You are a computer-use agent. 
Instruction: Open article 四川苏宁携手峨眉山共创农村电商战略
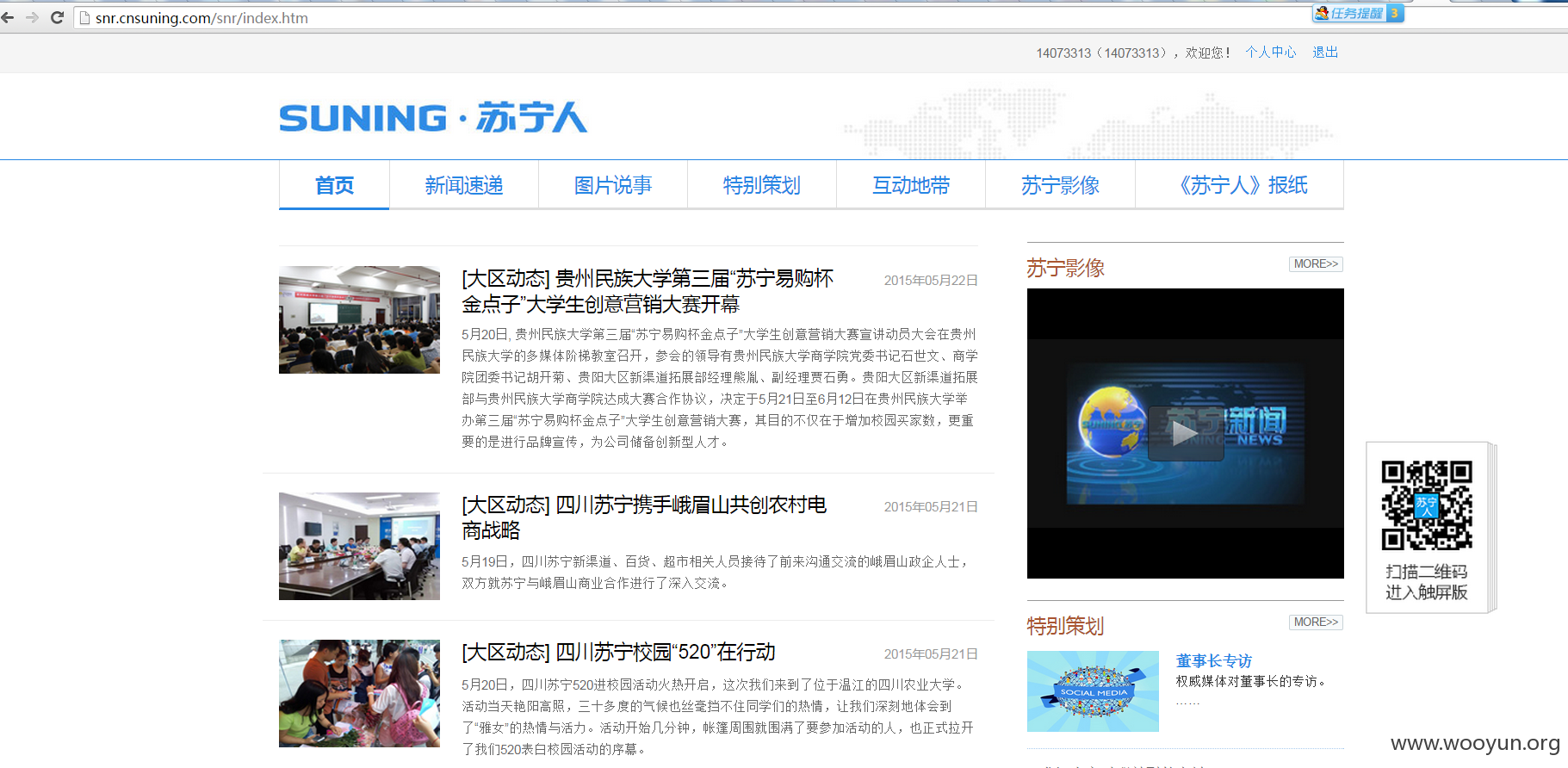(x=644, y=517)
